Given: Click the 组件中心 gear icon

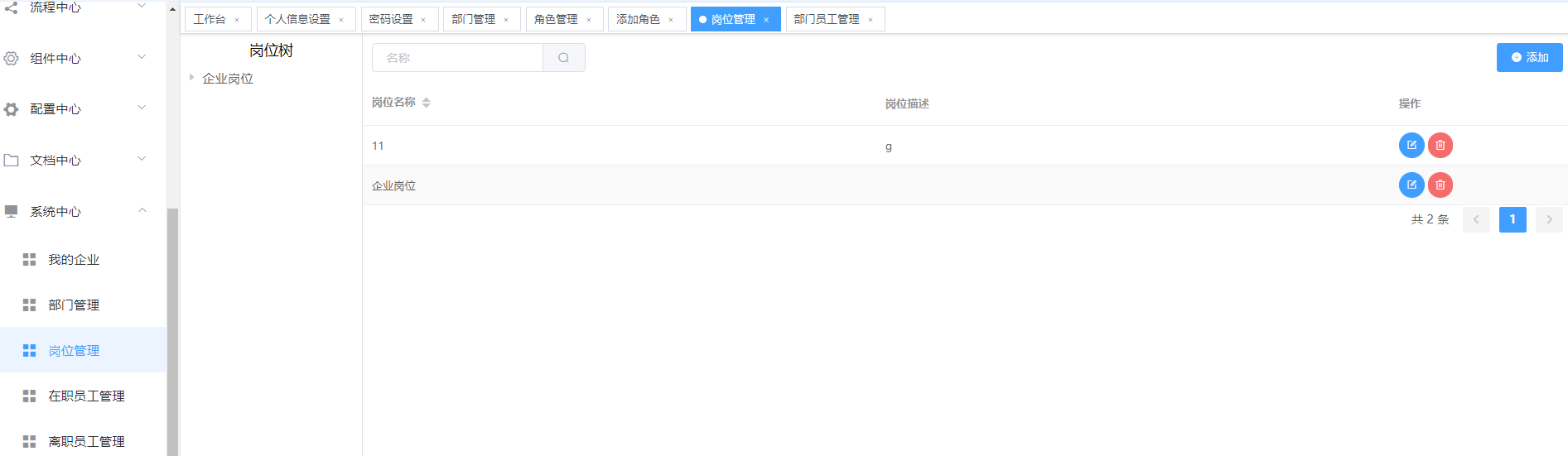Looking at the screenshot, I should pyautogui.click(x=12, y=59).
